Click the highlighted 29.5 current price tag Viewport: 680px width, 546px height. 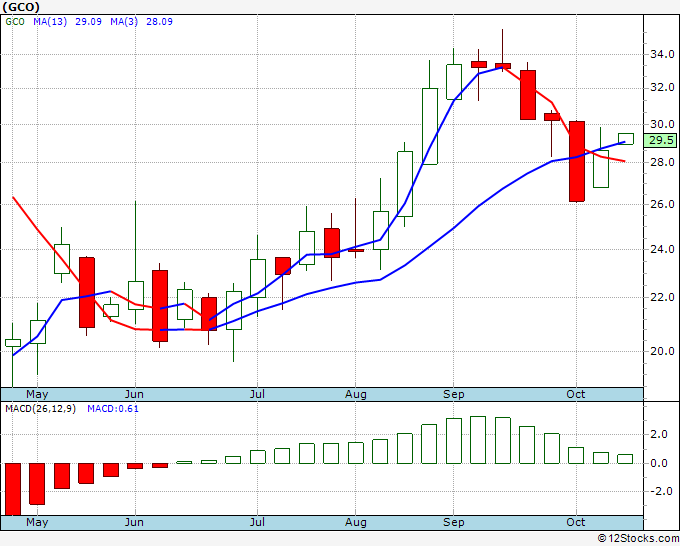pos(660,141)
